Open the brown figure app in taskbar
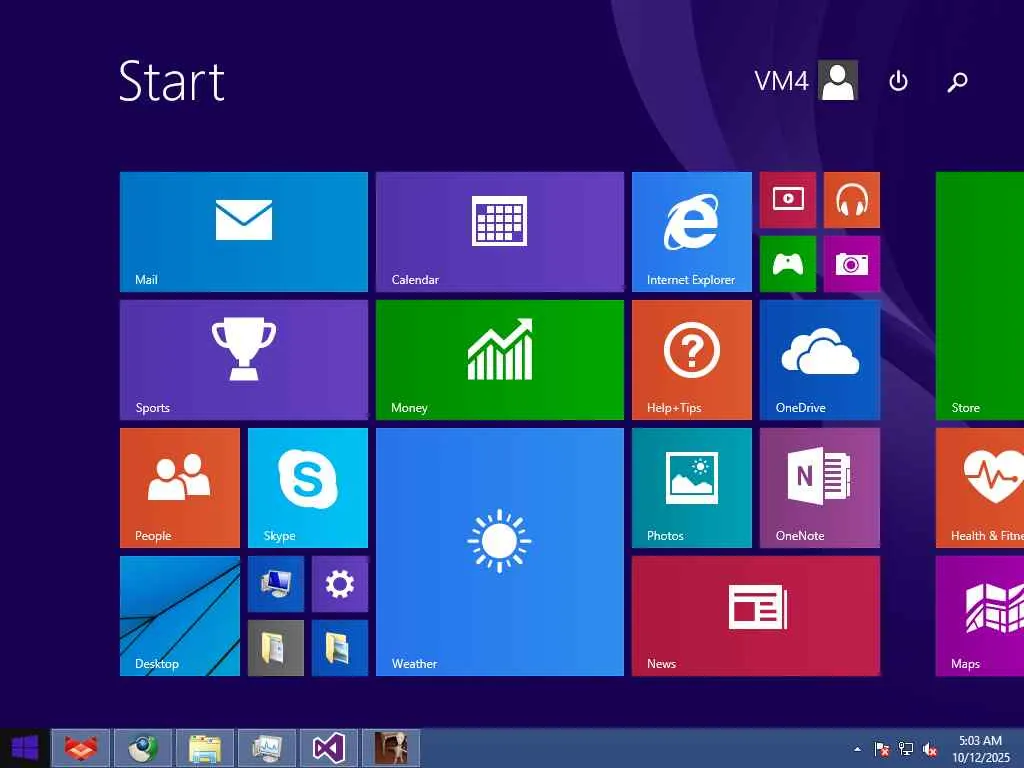Viewport: 1024px width, 768px height. tap(391, 748)
